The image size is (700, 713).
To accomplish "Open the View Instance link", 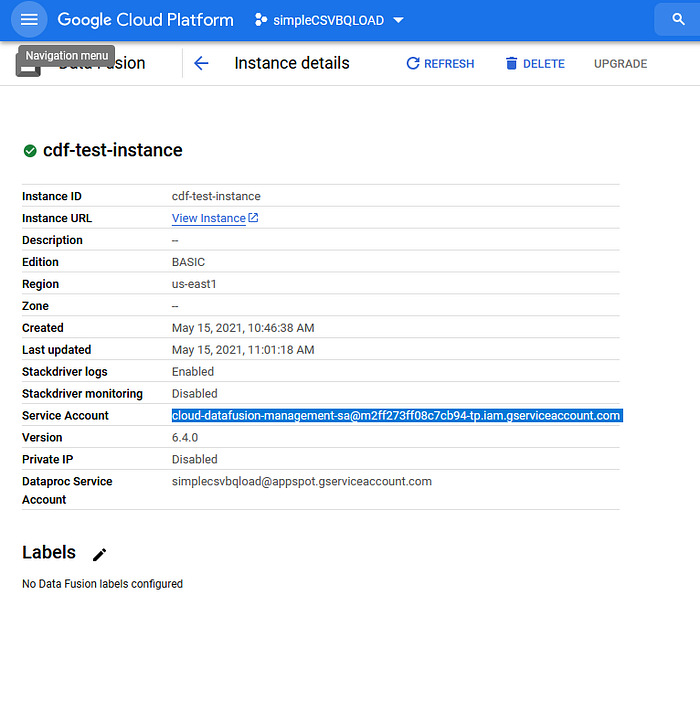I will [x=209, y=218].
